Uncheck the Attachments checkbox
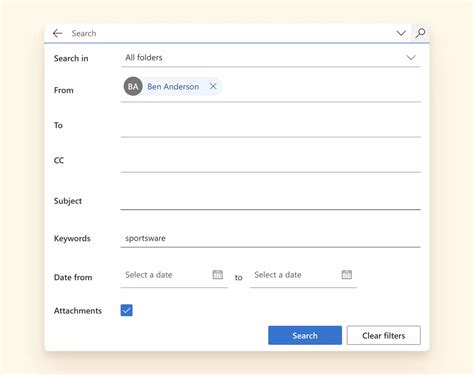This screenshot has width=474, height=375. 126,310
